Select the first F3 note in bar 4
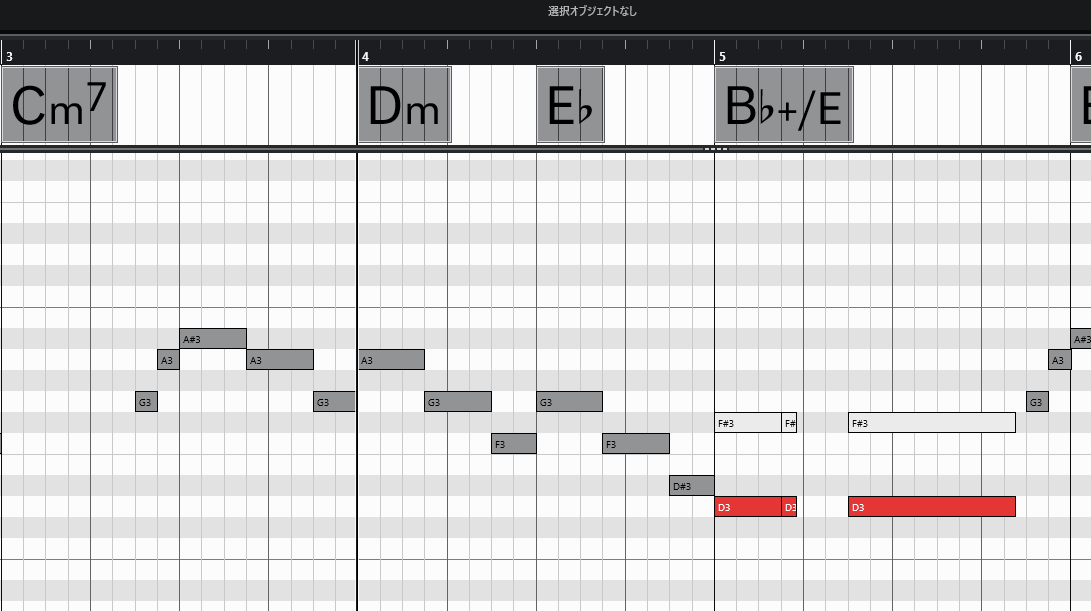Screen dimensions: 1091x611 pyautogui.click(x=513, y=444)
